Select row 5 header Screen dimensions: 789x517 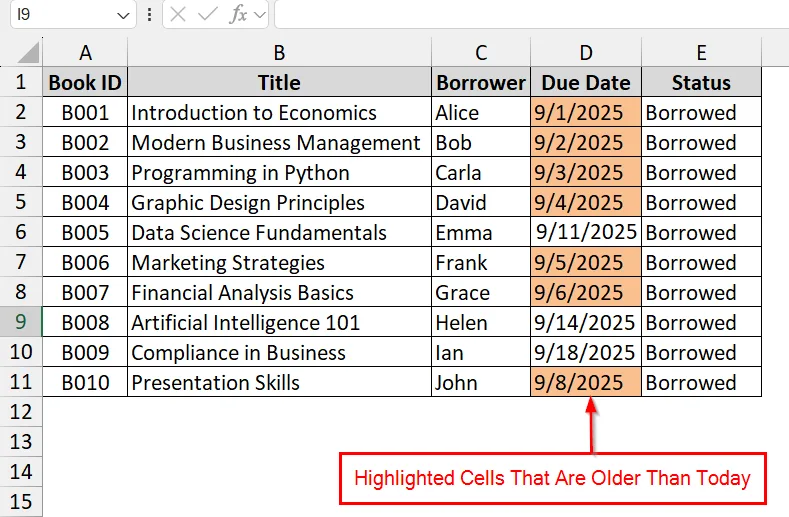click(21, 202)
